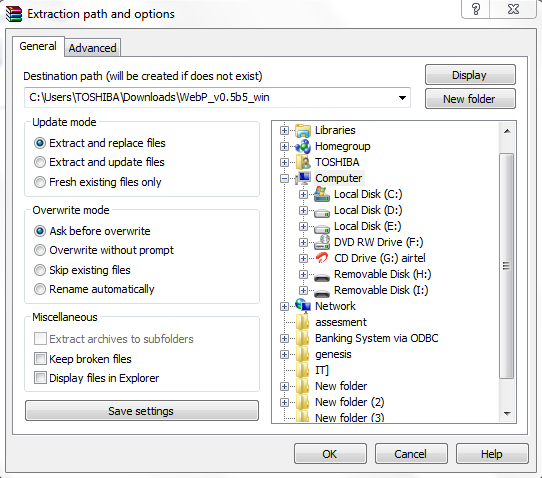Click the New folder (2) folder icon
The width and height of the screenshot is (542, 478).
point(303,402)
